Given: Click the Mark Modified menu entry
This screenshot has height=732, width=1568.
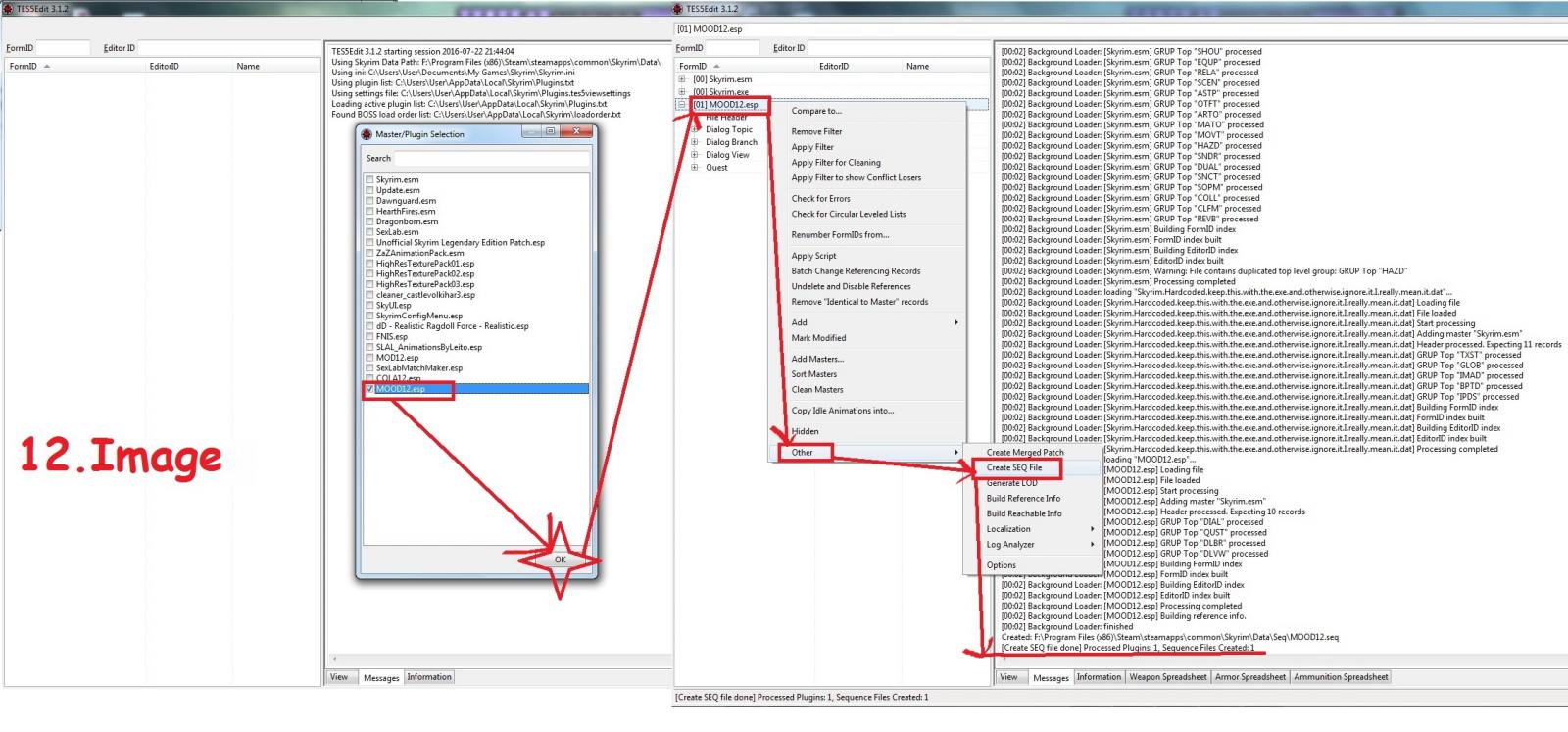Looking at the screenshot, I should [818, 338].
